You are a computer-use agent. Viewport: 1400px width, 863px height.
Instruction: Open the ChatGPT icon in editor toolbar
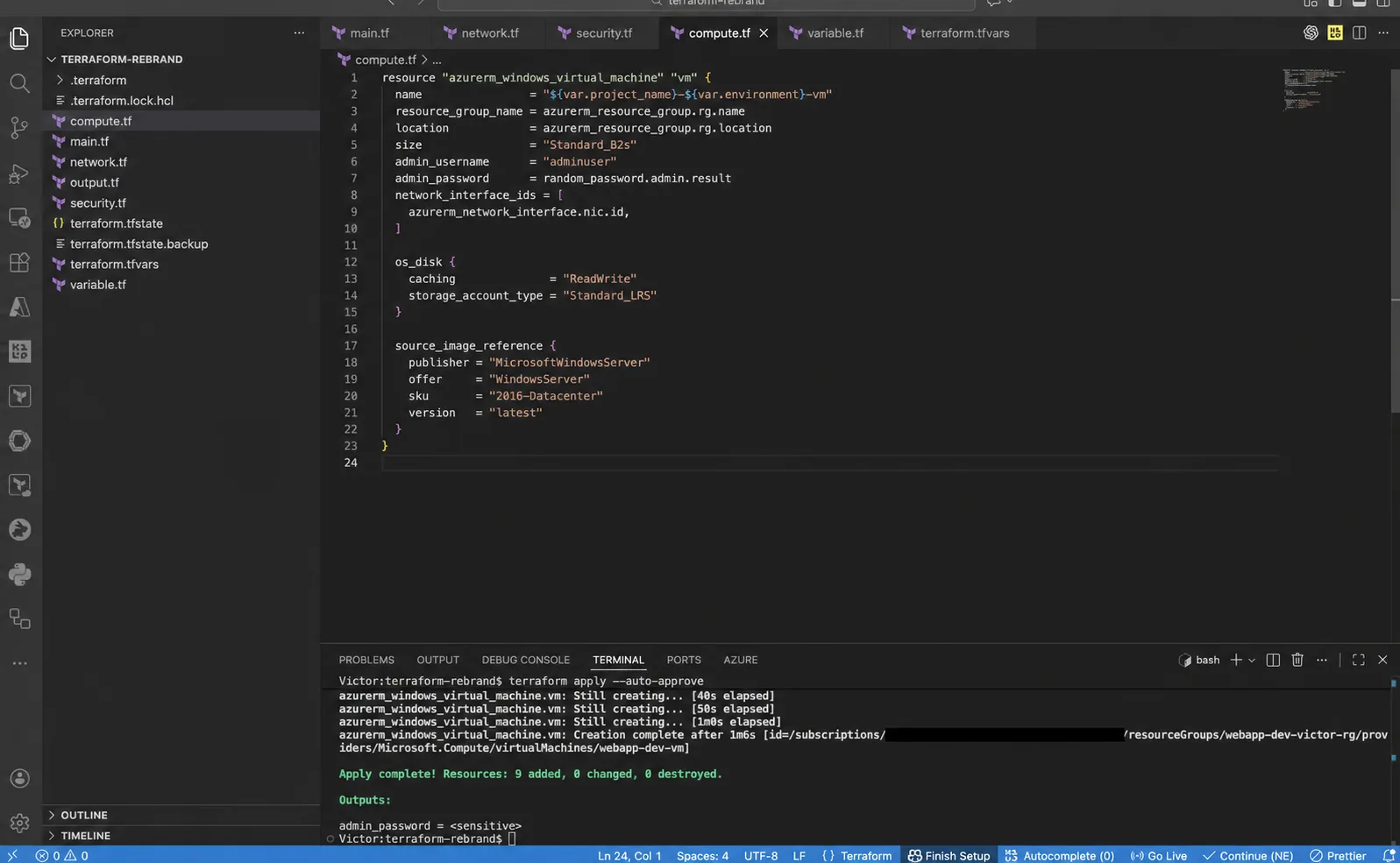click(x=1311, y=32)
